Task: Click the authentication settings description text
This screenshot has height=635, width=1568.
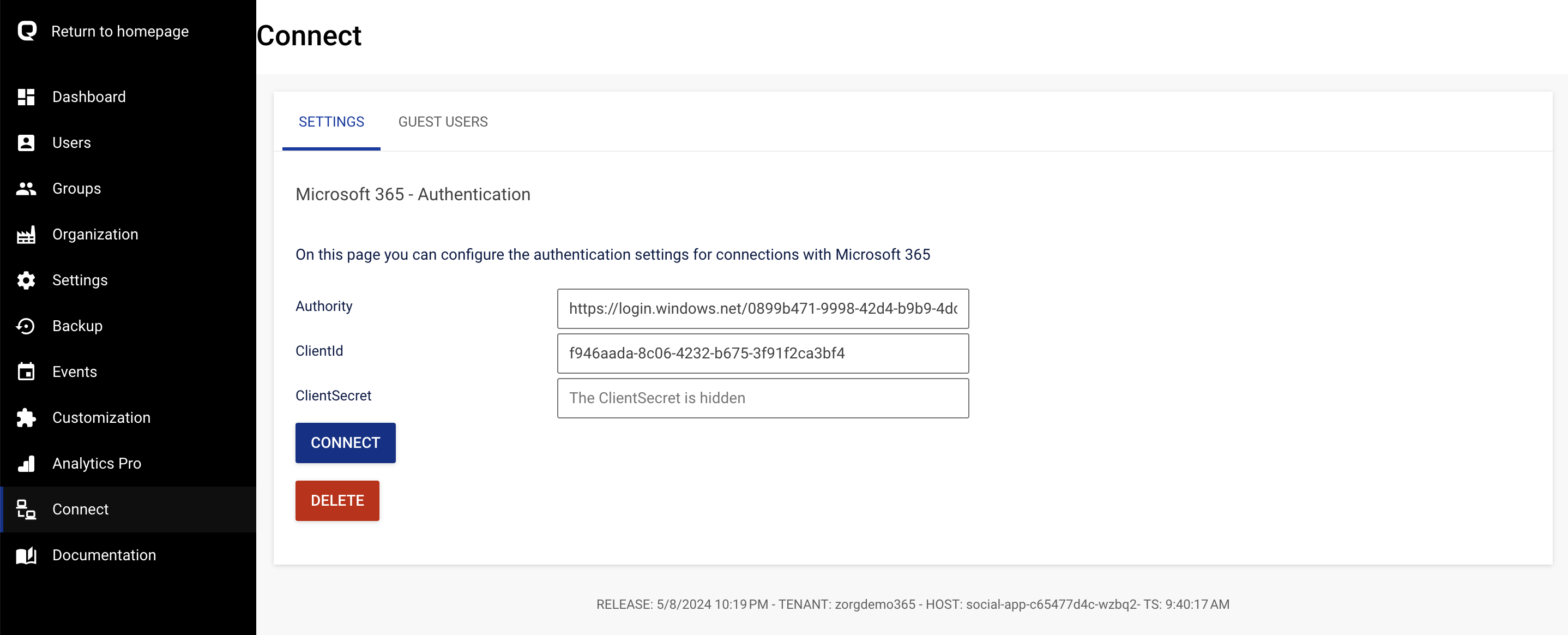Action: (x=612, y=254)
